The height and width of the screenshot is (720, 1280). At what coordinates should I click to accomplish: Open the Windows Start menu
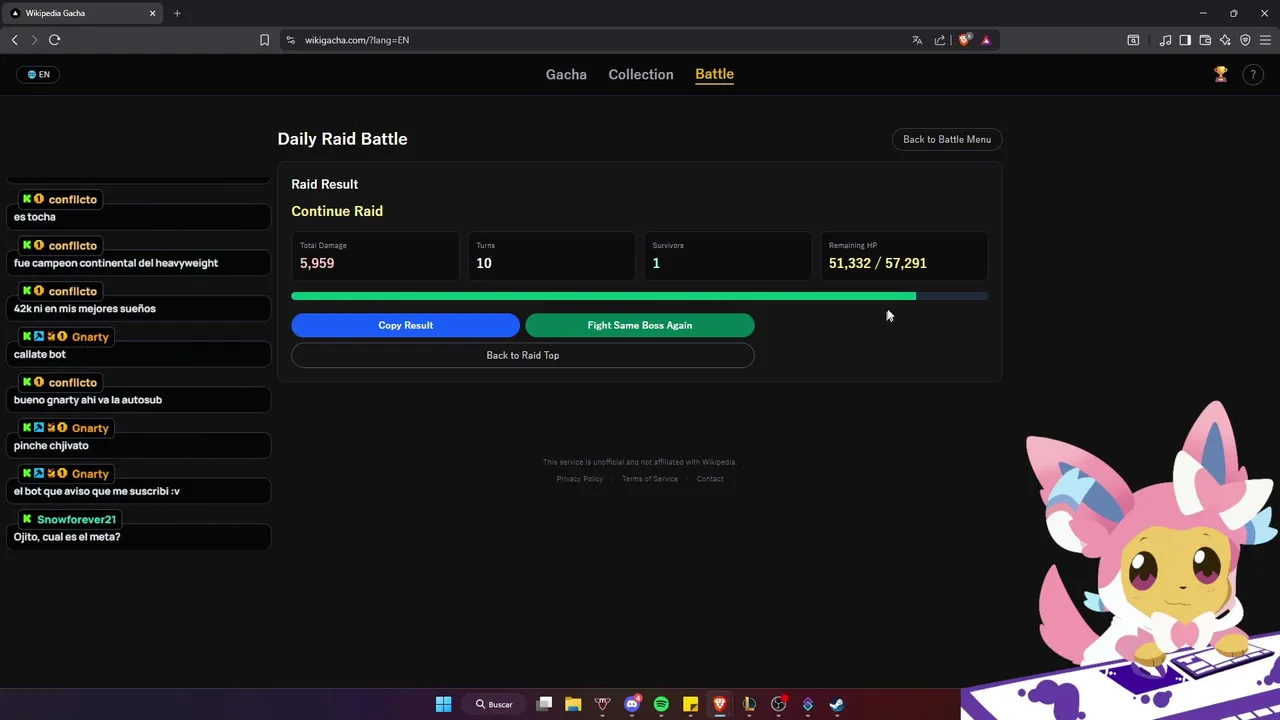[x=443, y=704]
